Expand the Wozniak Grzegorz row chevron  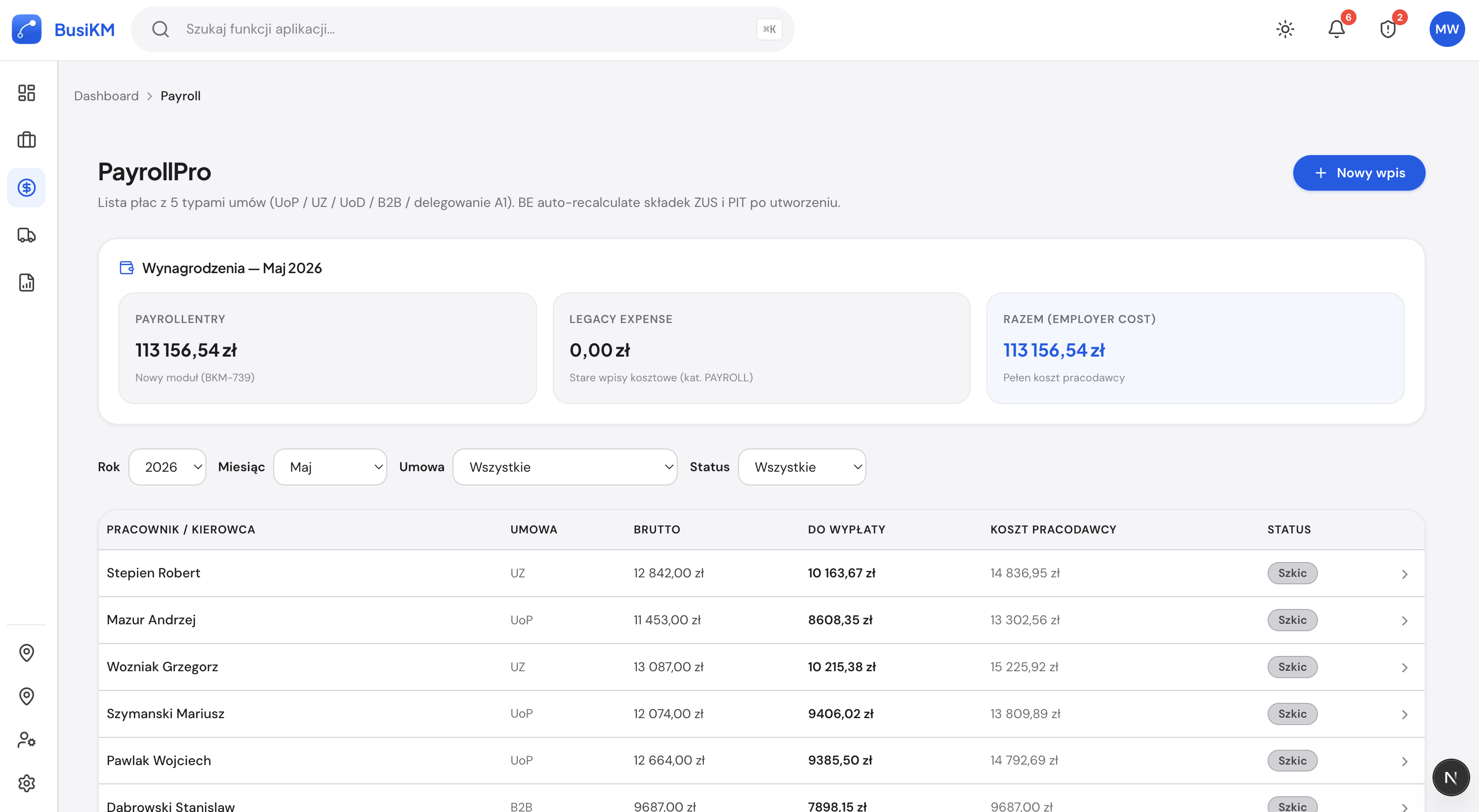click(x=1404, y=667)
